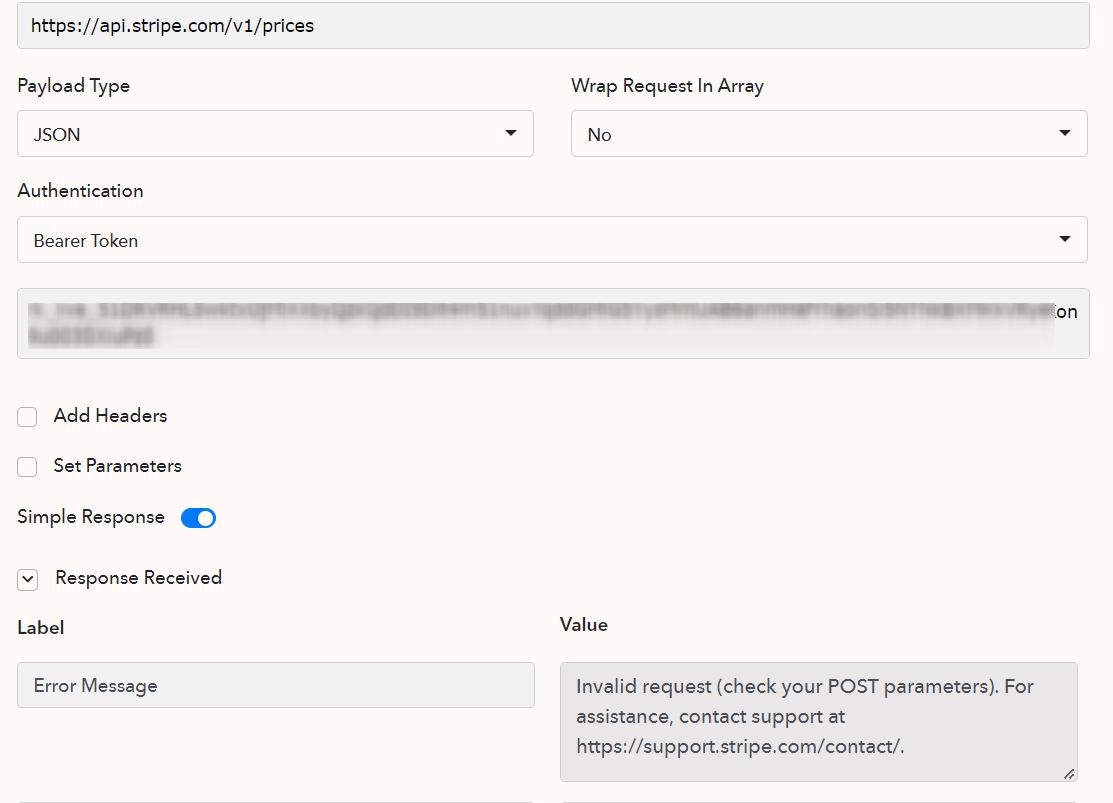Image resolution: width=1113 pixels, height=803 pixels.
Task: Click the Value column heading
Action: coord(583,625)
